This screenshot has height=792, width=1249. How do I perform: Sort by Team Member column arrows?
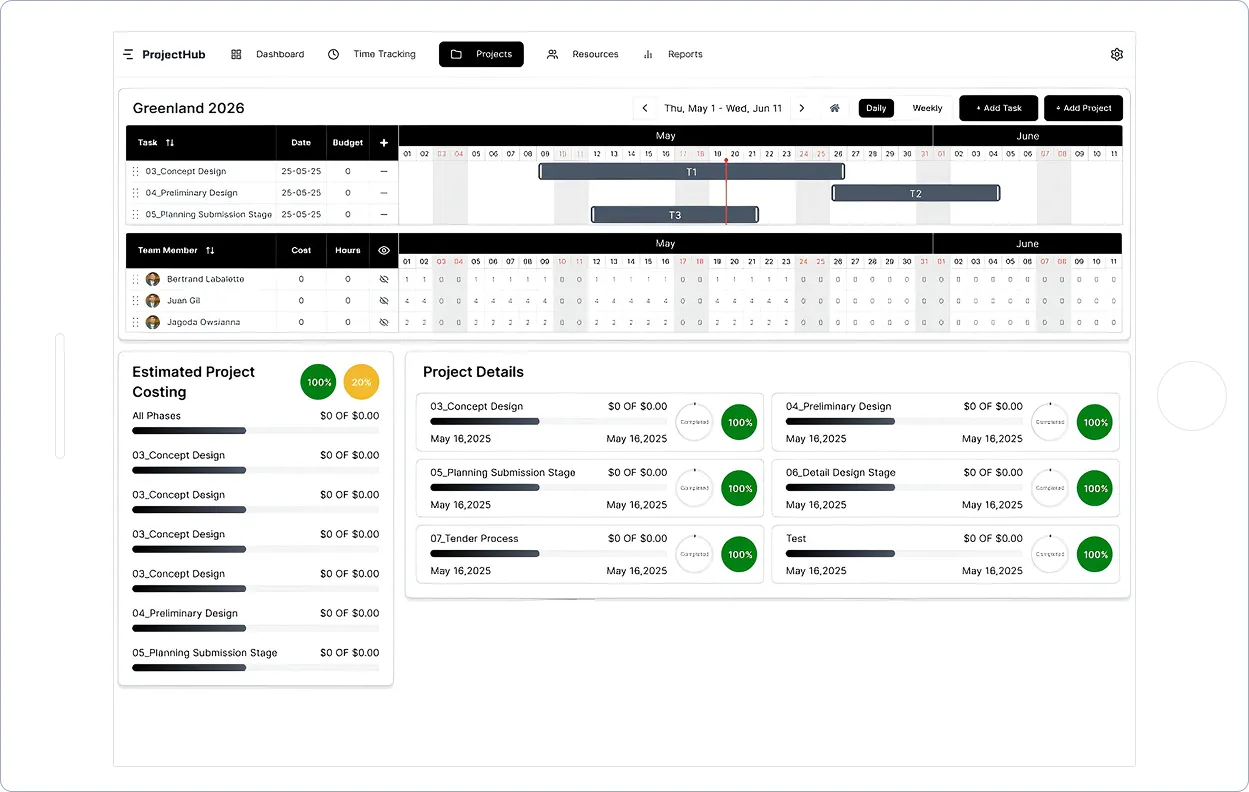(x=210, y=251)
